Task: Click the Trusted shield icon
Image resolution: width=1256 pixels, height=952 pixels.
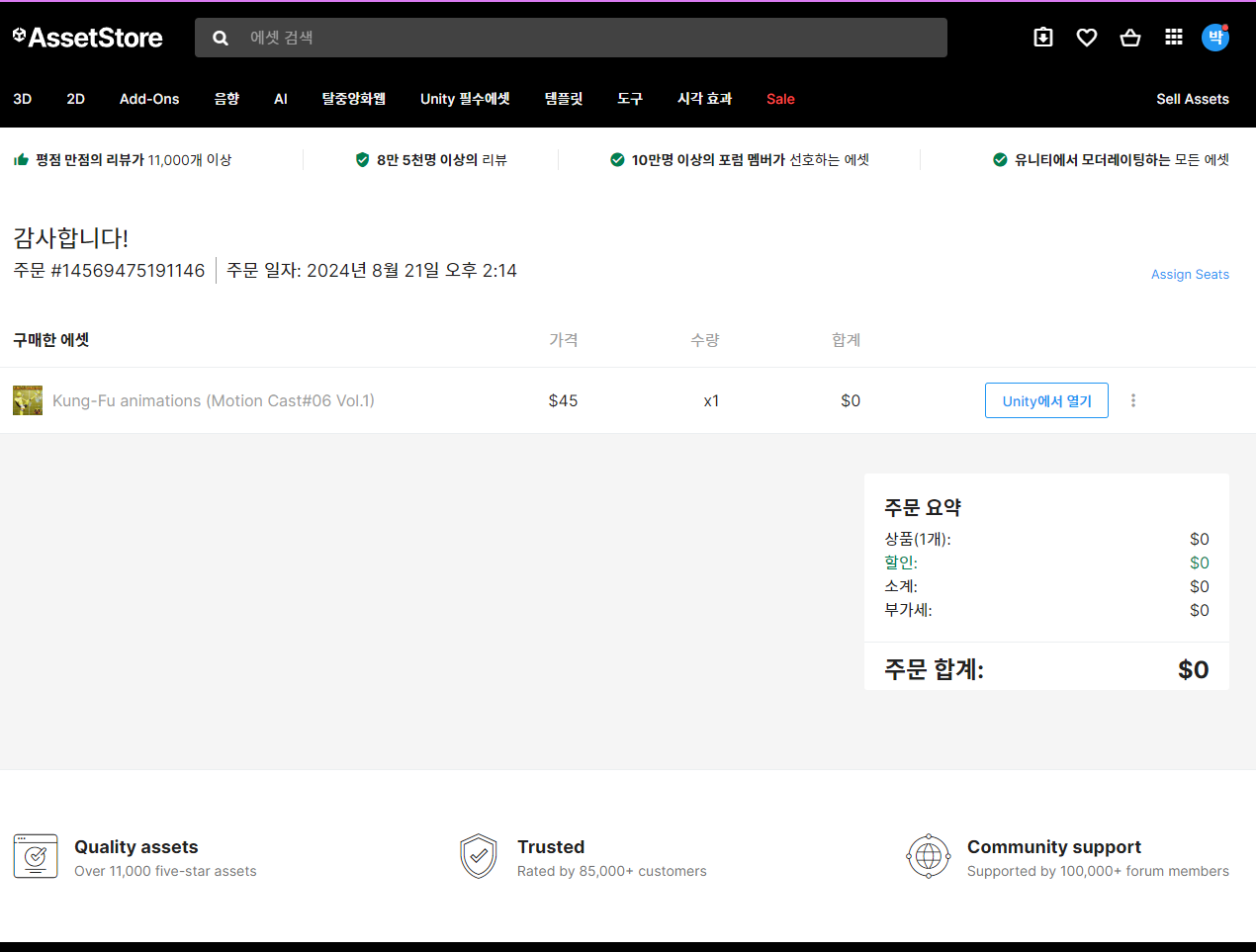Action: point(479,856)
